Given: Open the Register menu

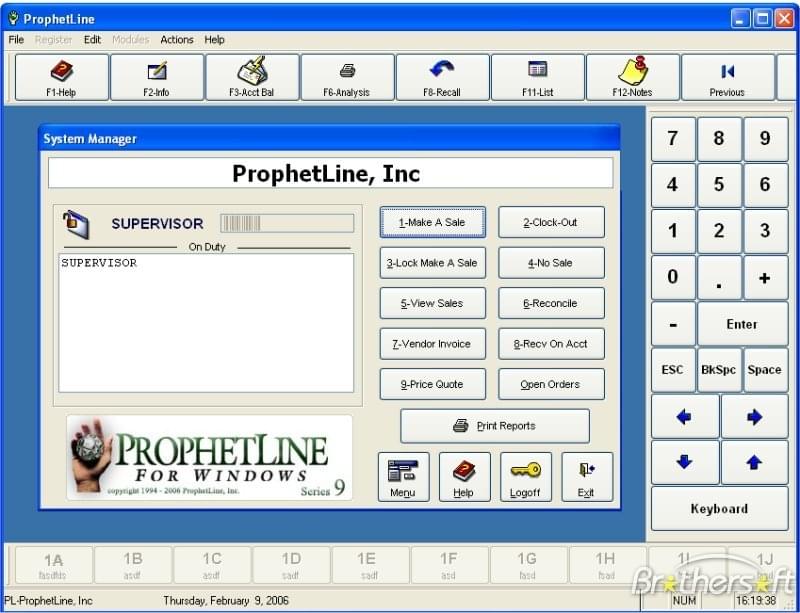Looking at the screenshot, I should (x=53, y=40).
